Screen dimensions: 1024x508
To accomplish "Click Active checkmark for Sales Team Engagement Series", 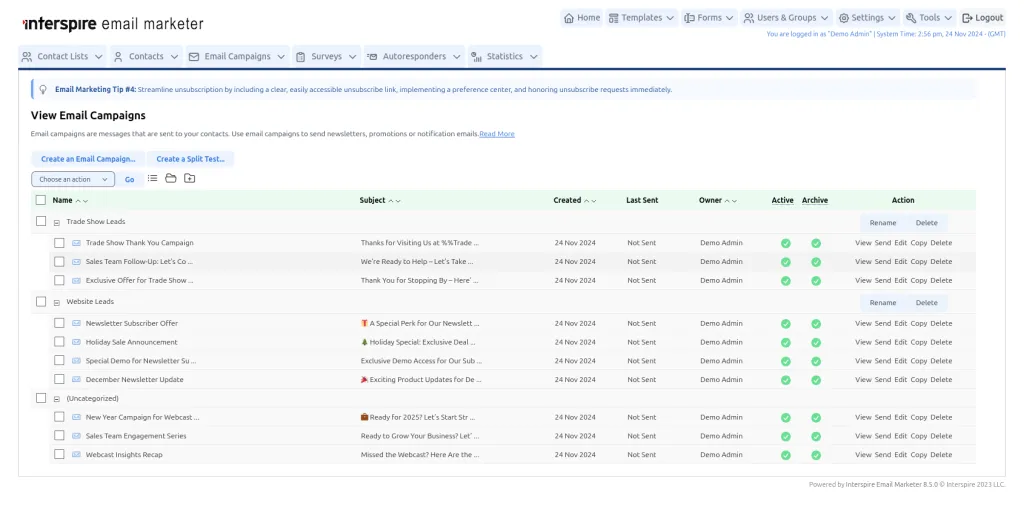I will coord(786,436).
